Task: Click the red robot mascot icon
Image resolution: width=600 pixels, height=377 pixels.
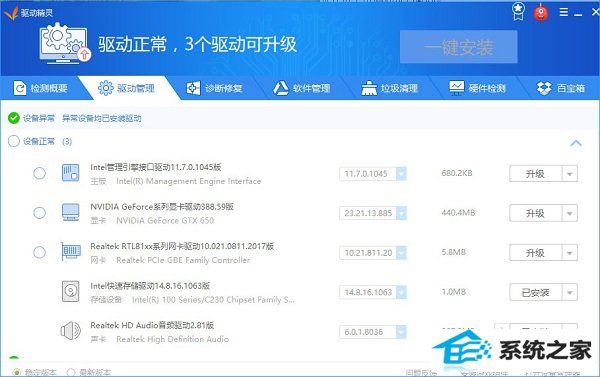Action: pos(541,13)
